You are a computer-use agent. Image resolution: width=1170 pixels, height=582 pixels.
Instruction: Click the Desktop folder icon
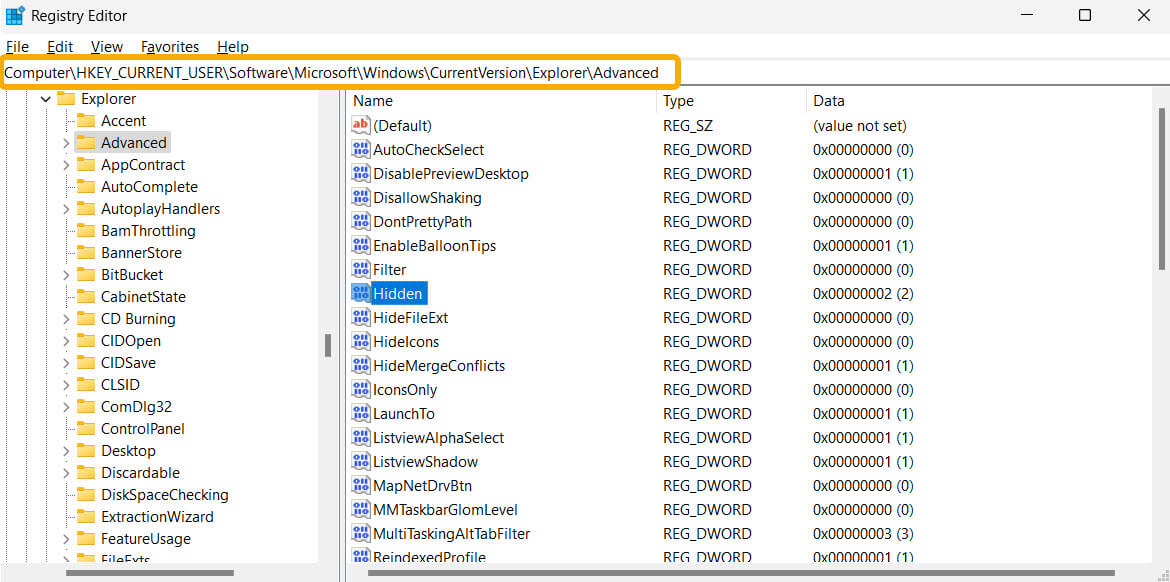[85, 450]
